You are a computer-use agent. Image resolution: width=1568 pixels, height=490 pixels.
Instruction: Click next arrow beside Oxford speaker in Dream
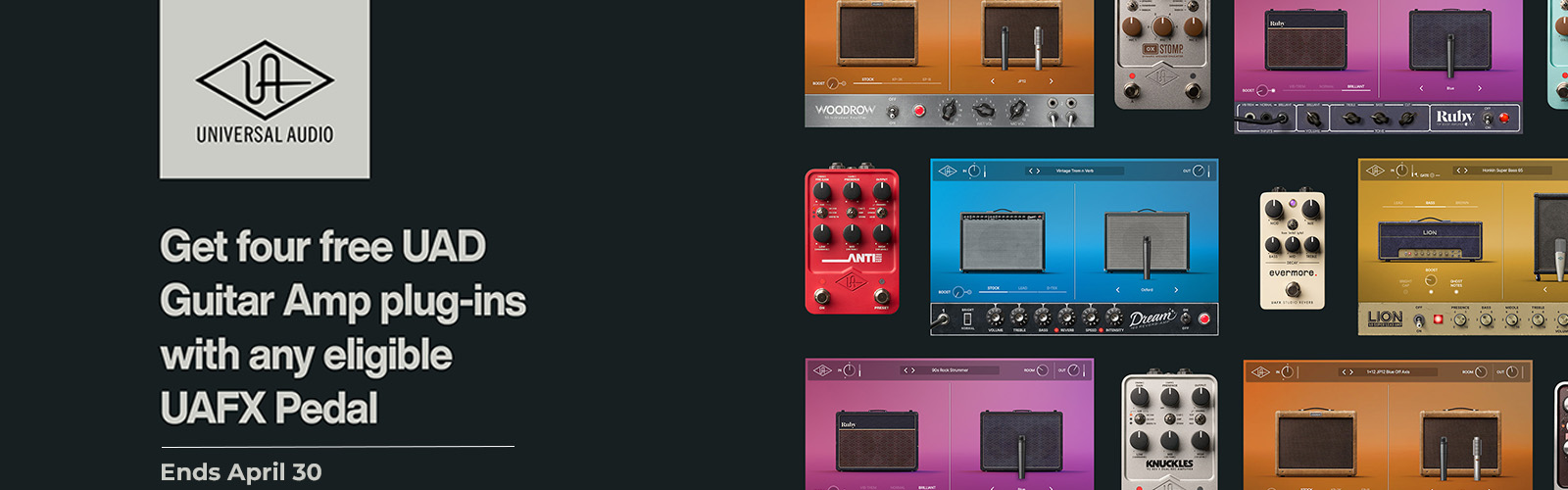pos(1176,290)
